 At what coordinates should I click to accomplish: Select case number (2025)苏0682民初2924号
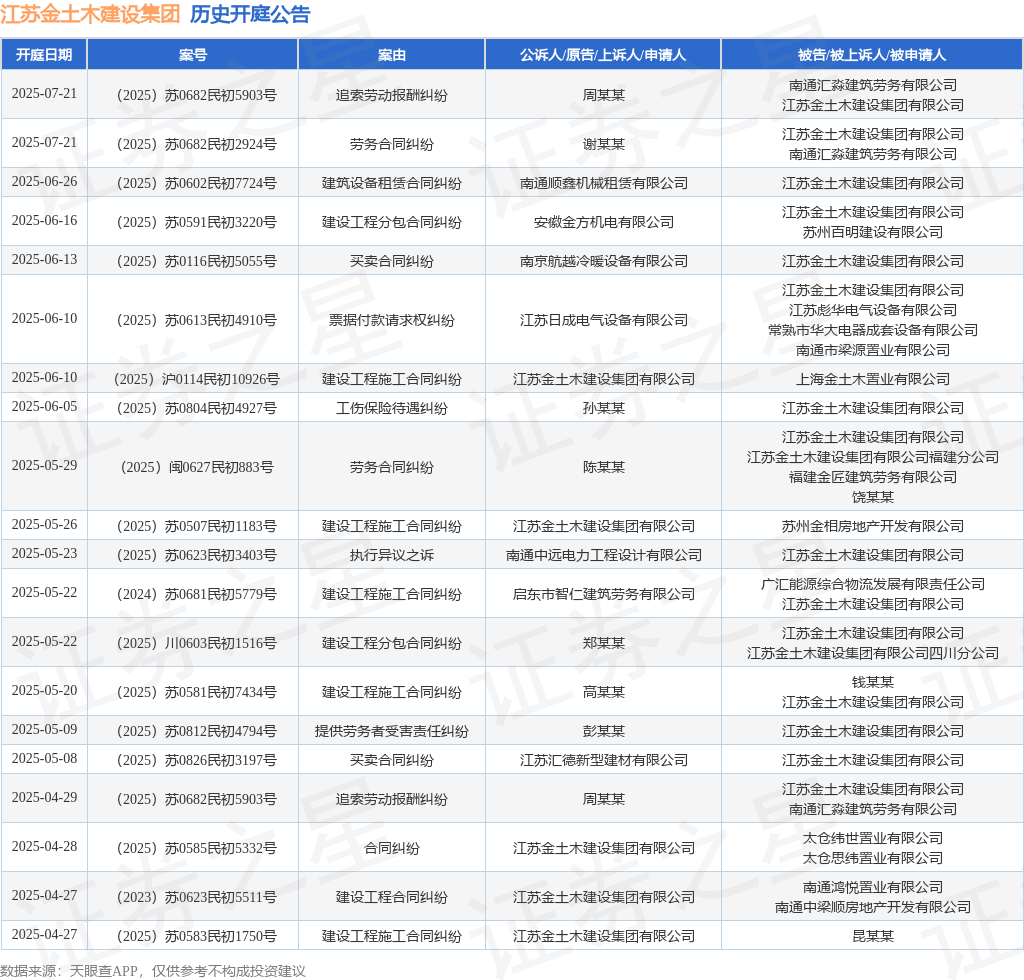click(197, 144)
